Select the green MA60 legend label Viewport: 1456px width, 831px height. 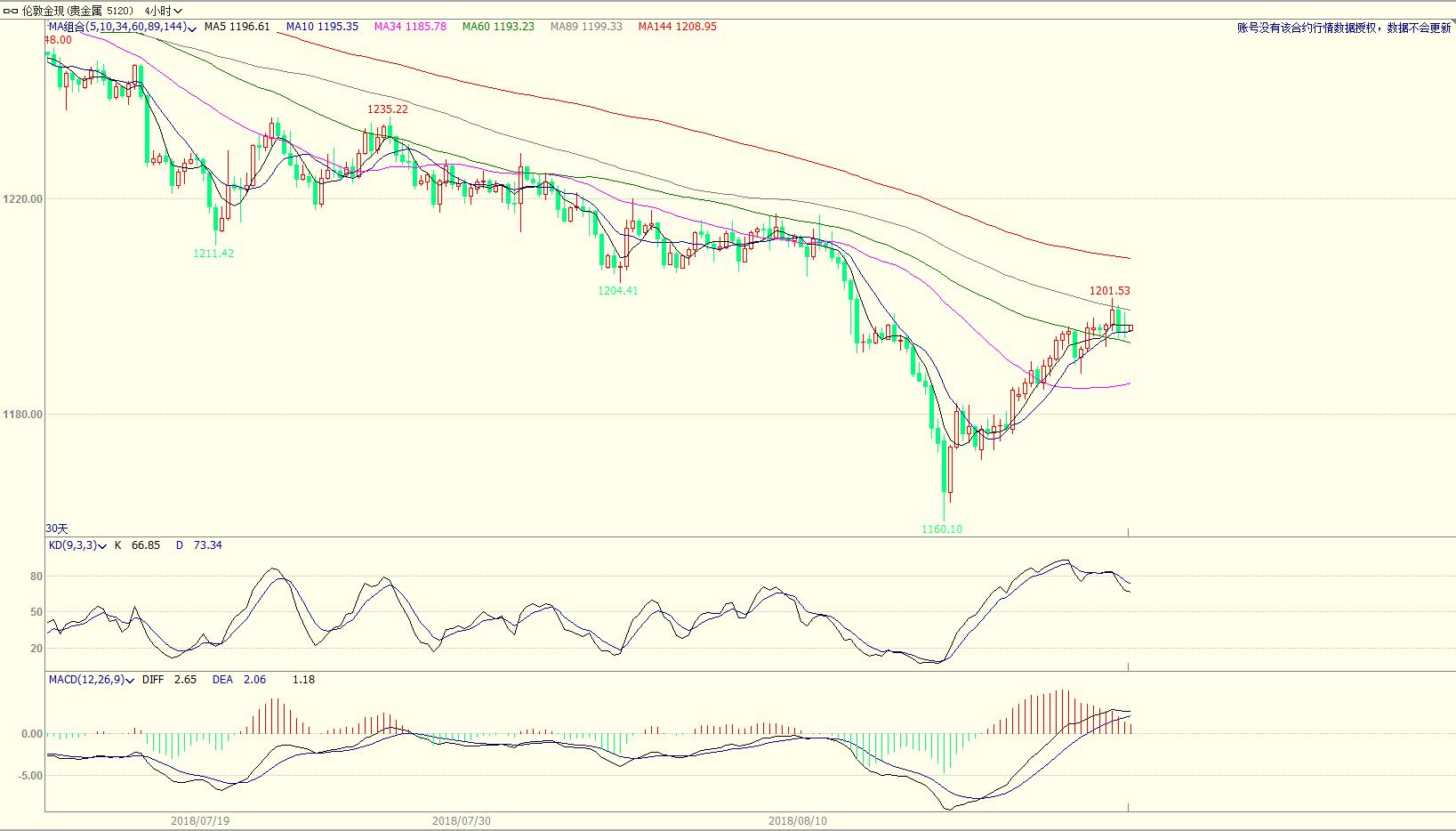[x=498, y=27]
